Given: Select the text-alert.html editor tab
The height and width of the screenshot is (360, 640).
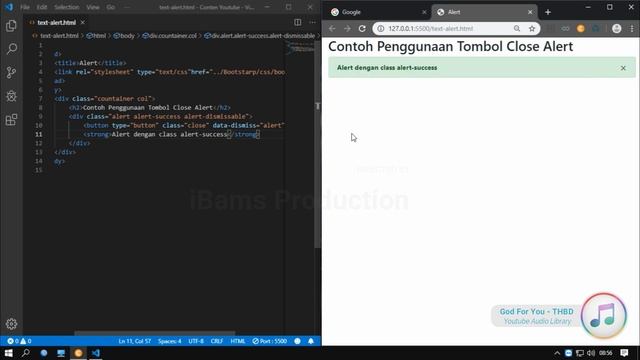Looking at the screenshot, I should tap(56, 22).
